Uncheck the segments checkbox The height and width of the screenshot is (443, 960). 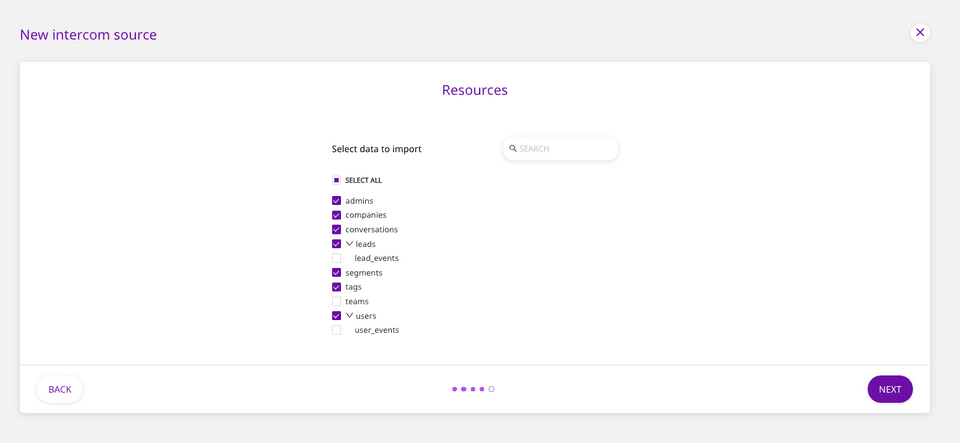336,272
